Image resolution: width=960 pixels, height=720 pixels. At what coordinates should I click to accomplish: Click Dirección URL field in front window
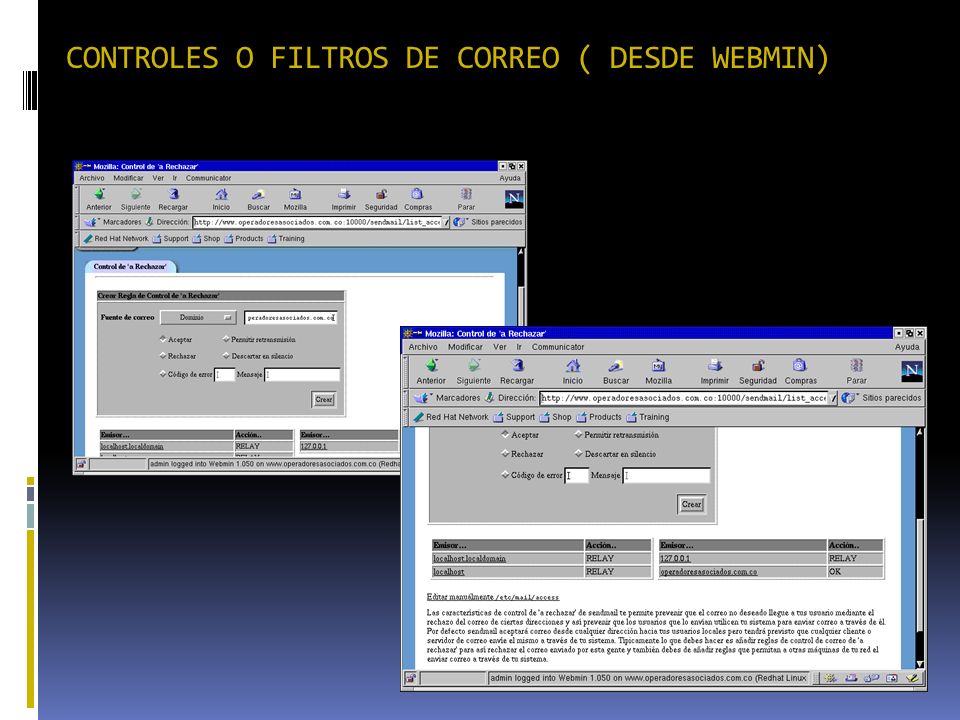(684, 398)
